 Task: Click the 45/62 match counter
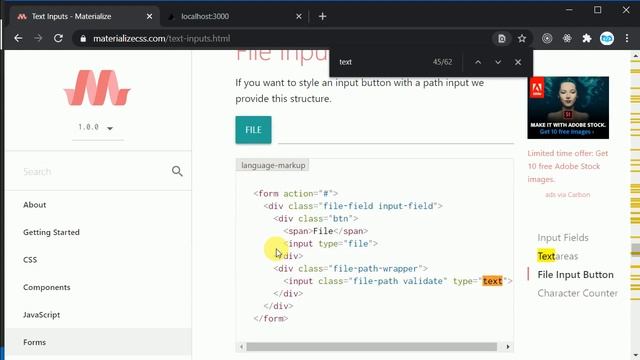click(442, 62)
